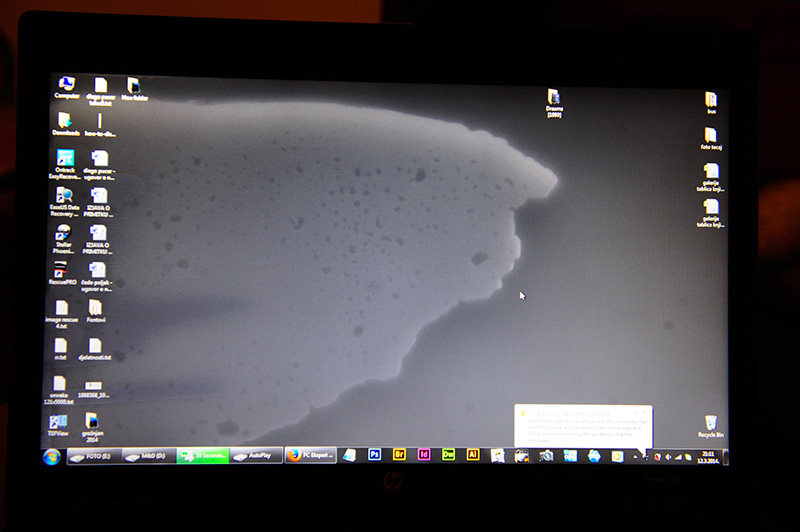800x532 pixels.
Task: Select image rescue 4.txt file
Action: (62, 314)
